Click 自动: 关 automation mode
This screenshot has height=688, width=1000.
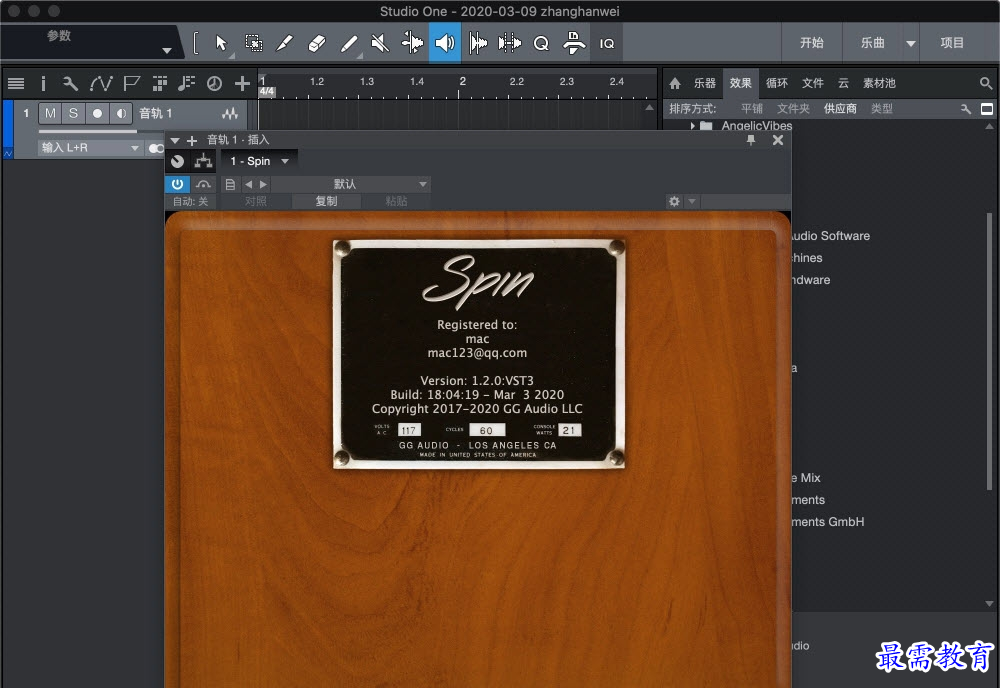click(x=191, y=201)
